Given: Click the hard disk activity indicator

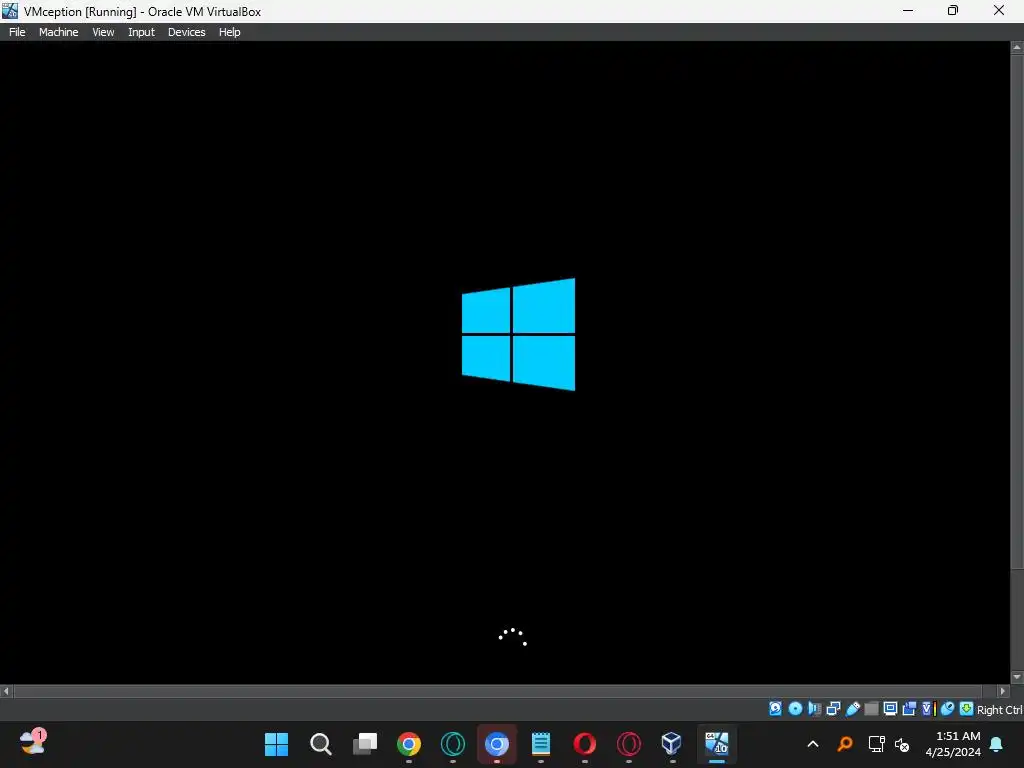Looking at the screenshot, I should pos(775,709).
